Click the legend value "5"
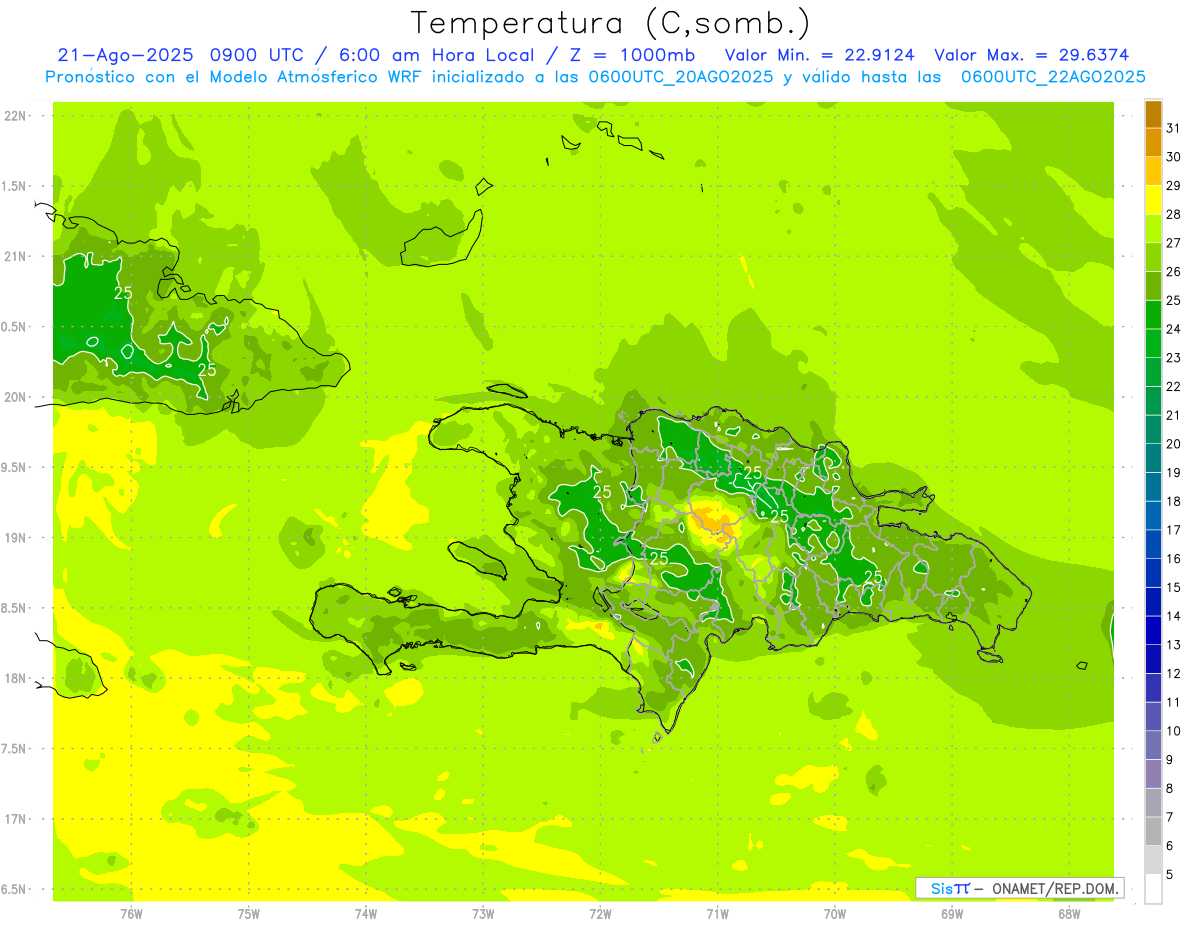Screen dimensions: 1200x927 (x=1170, y=875)
